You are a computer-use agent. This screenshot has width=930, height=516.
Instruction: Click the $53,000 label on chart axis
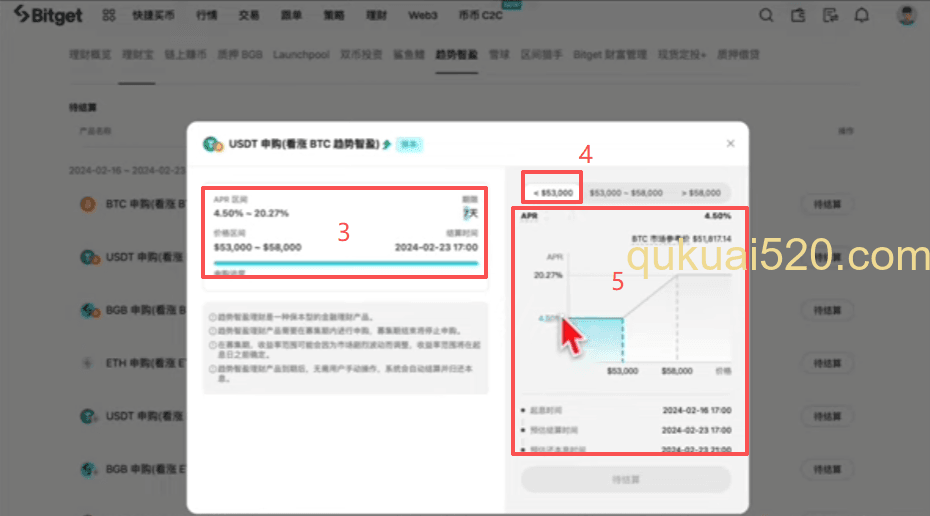[x=622, y=371]
